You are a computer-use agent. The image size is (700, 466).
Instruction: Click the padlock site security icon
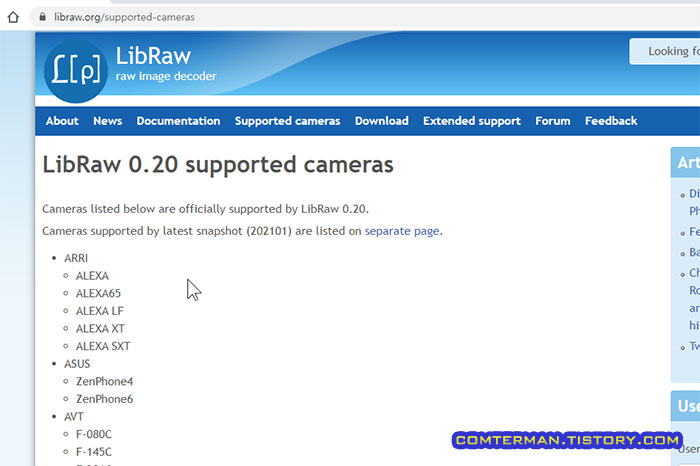(42, 17)
